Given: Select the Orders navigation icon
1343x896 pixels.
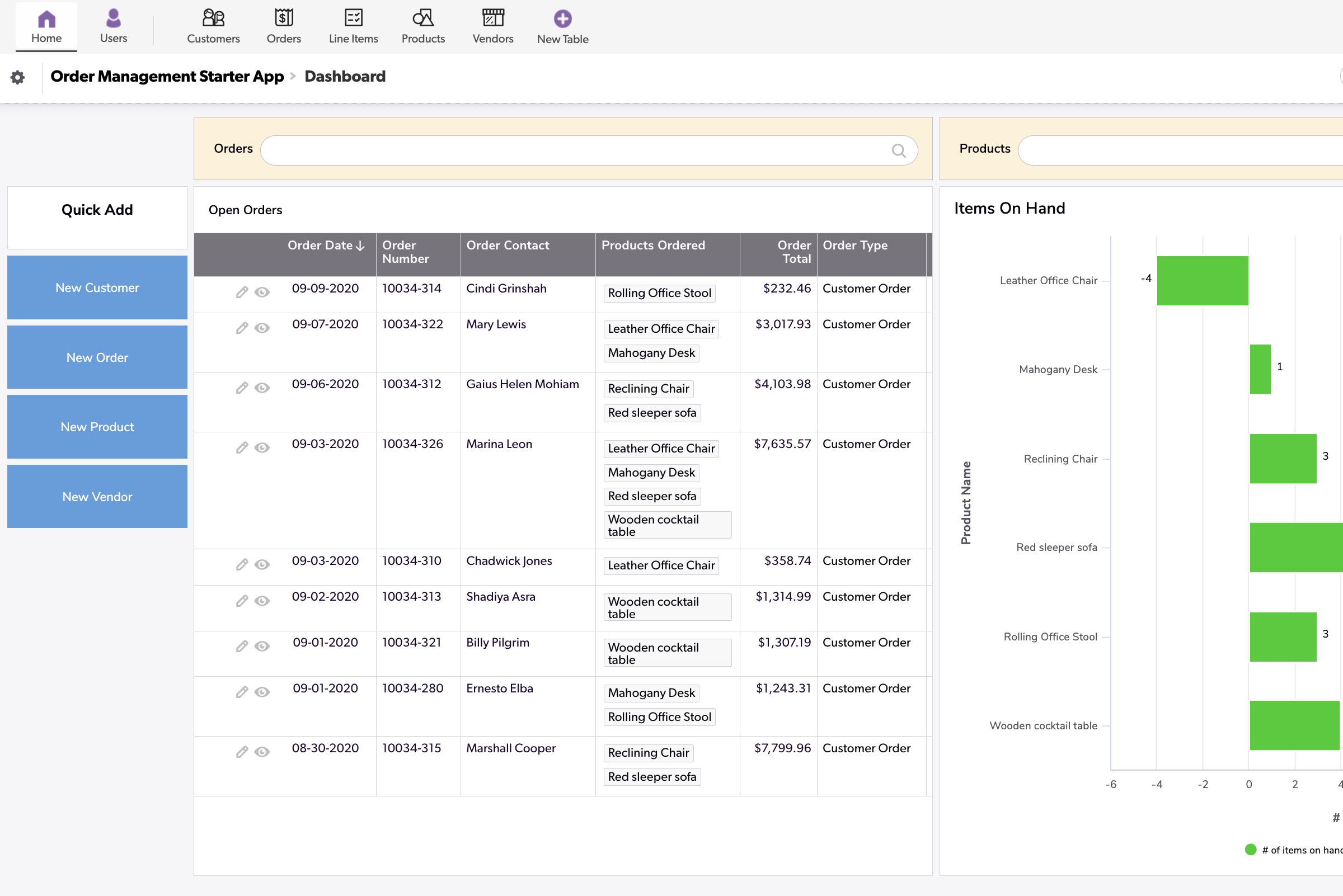Looking at the screenshot, I should point(284,26).
